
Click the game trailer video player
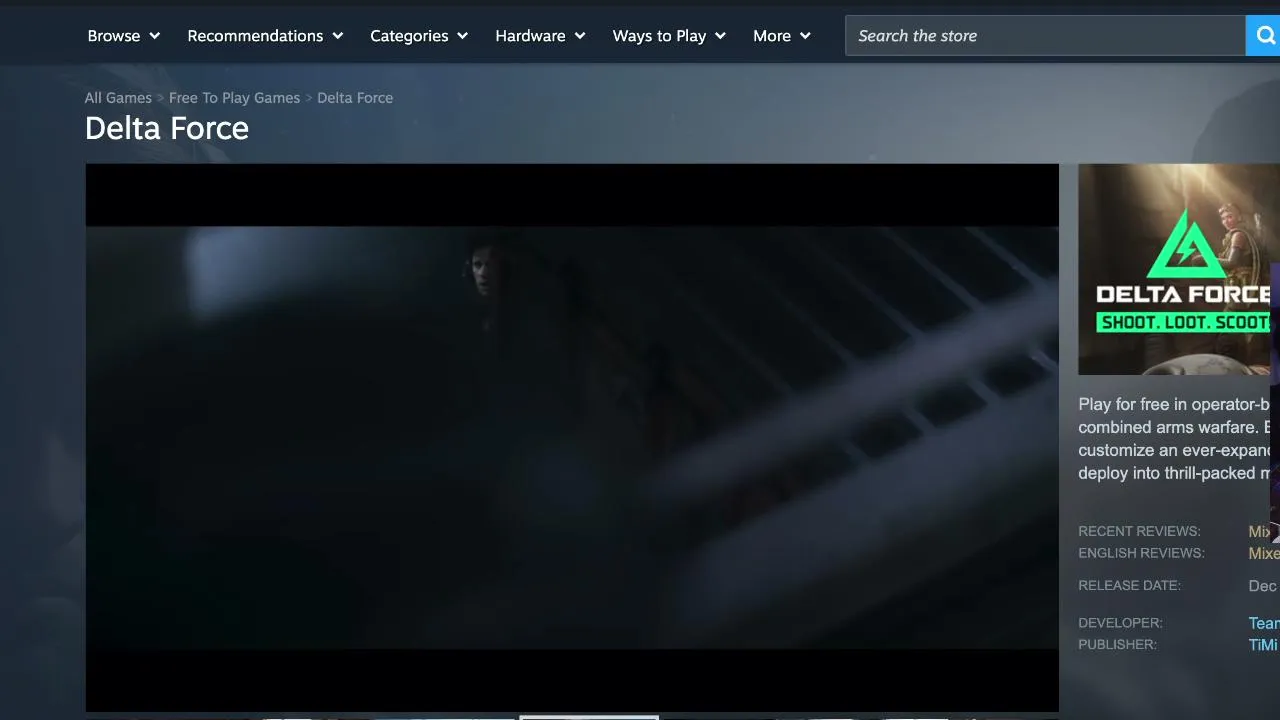tap(572, 438)
